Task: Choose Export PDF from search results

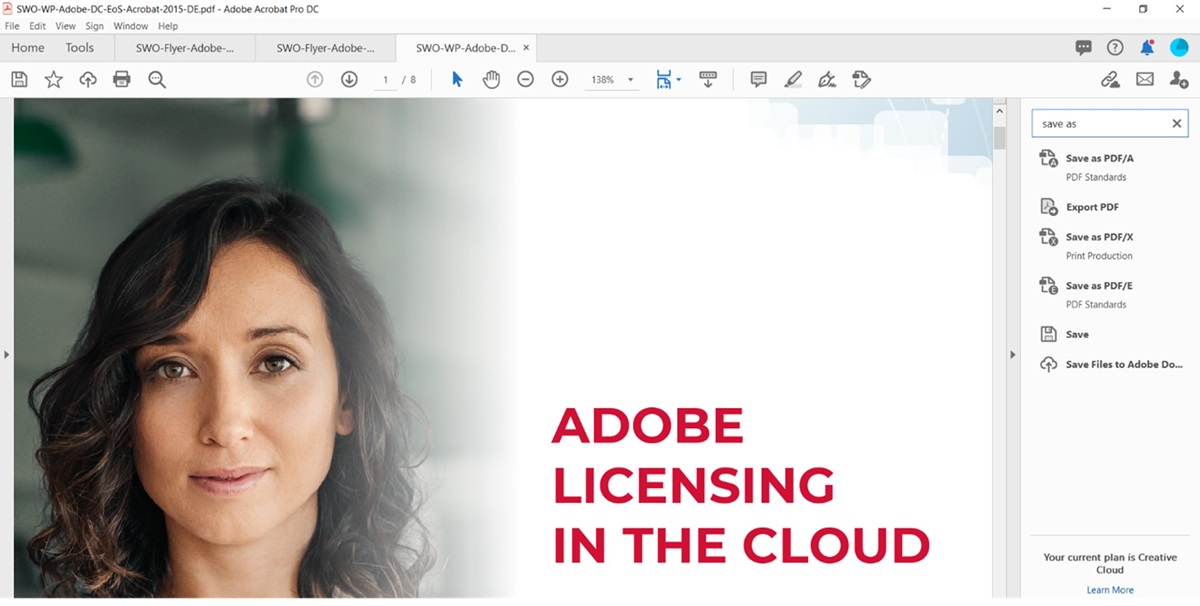Action: (x=1091, y=207)
